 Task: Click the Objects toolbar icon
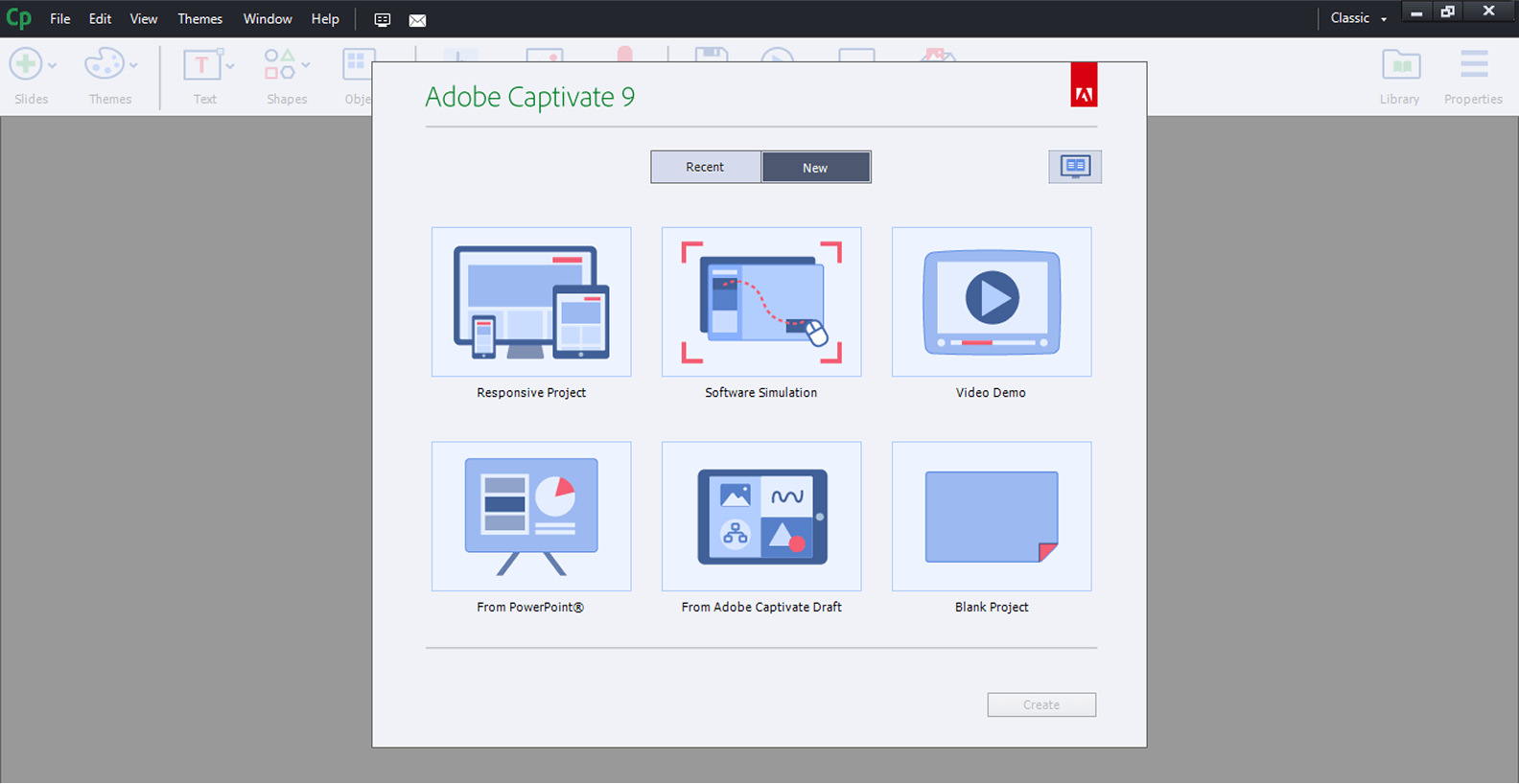358,64
